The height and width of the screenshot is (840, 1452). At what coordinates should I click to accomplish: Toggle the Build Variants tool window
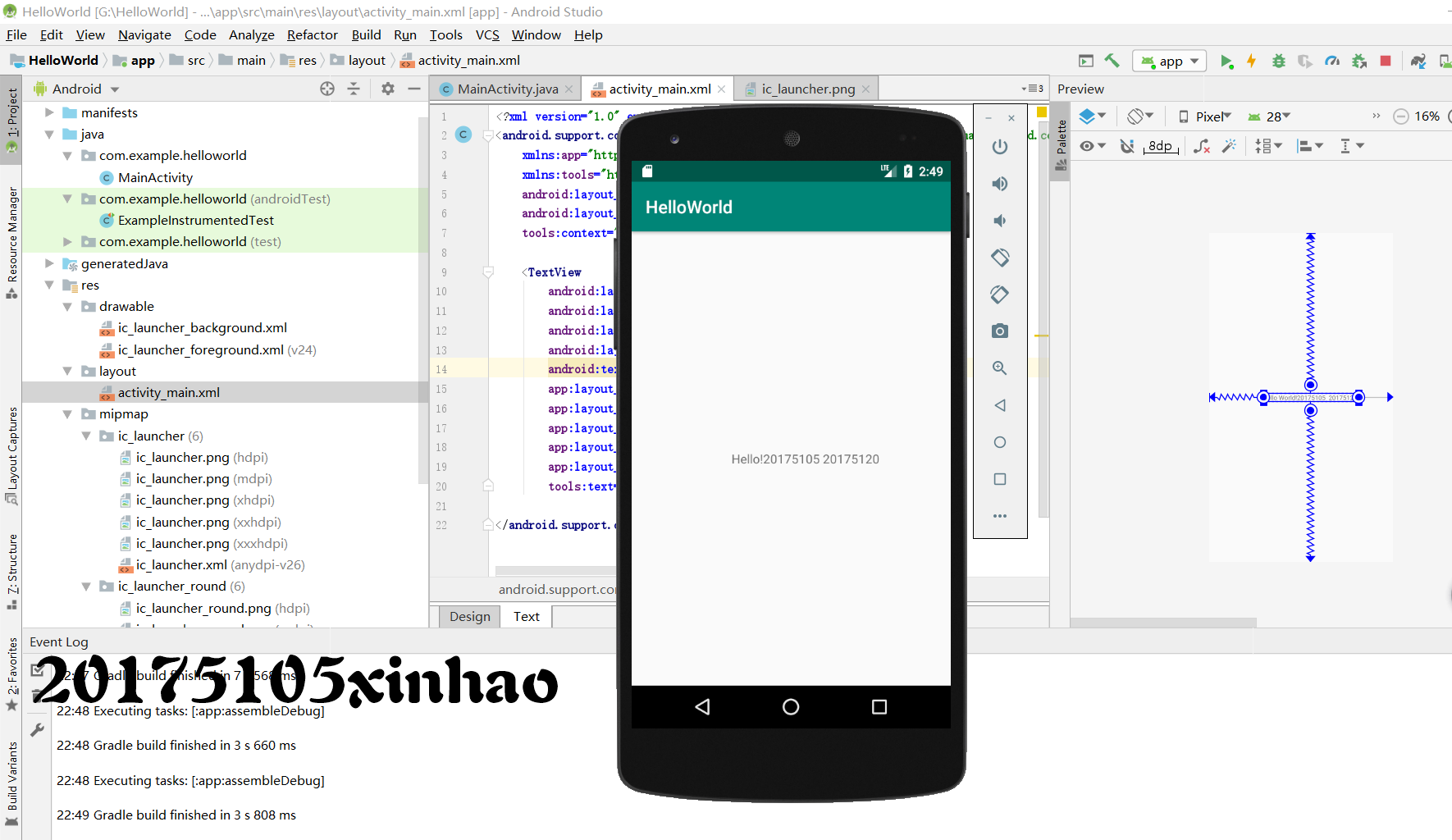pyautogui.click(x=11, y=784)
